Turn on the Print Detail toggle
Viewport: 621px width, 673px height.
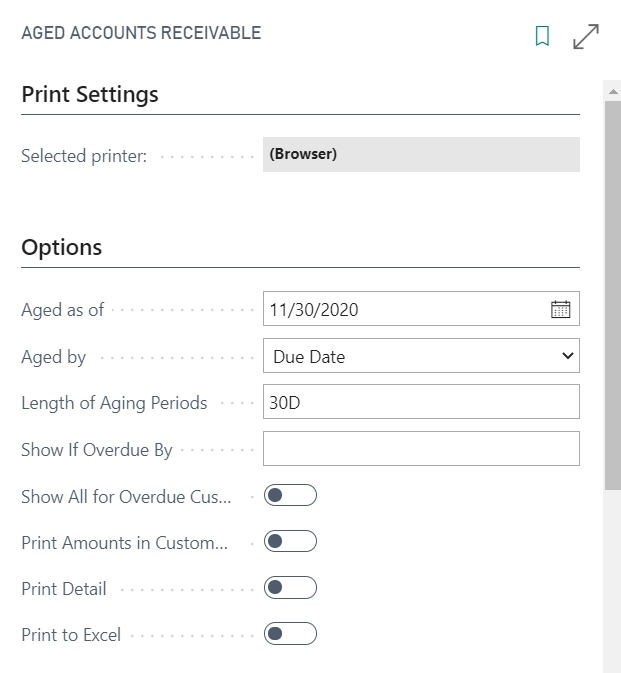click(290, 587)
